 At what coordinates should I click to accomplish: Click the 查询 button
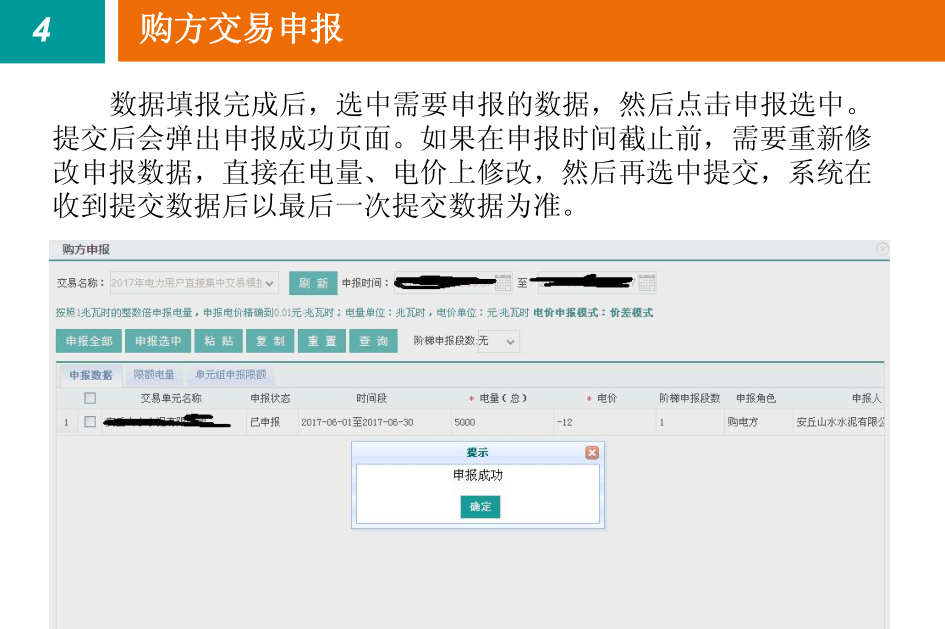click(374, 342)
